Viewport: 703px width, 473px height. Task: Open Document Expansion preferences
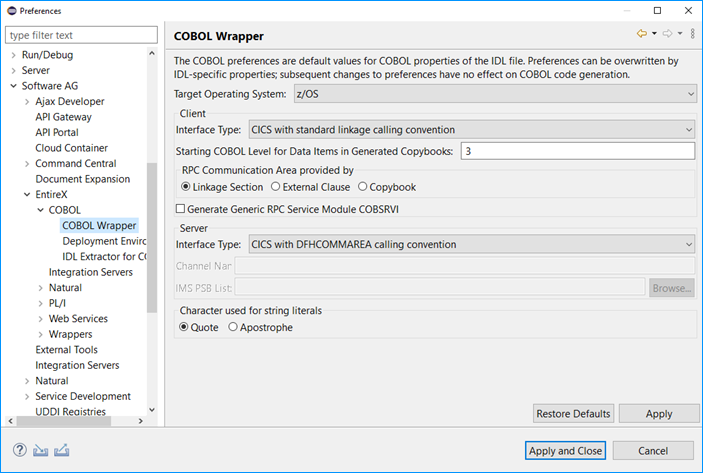point(82,179)
